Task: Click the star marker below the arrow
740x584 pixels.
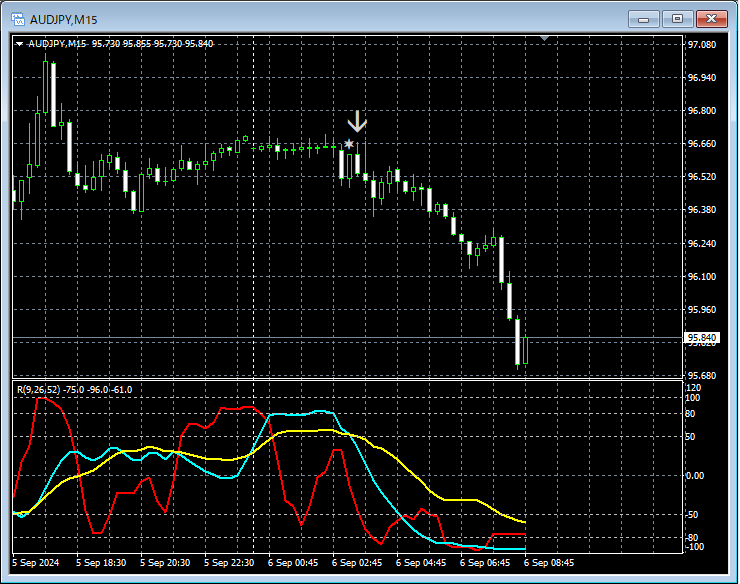Action: 349,145
